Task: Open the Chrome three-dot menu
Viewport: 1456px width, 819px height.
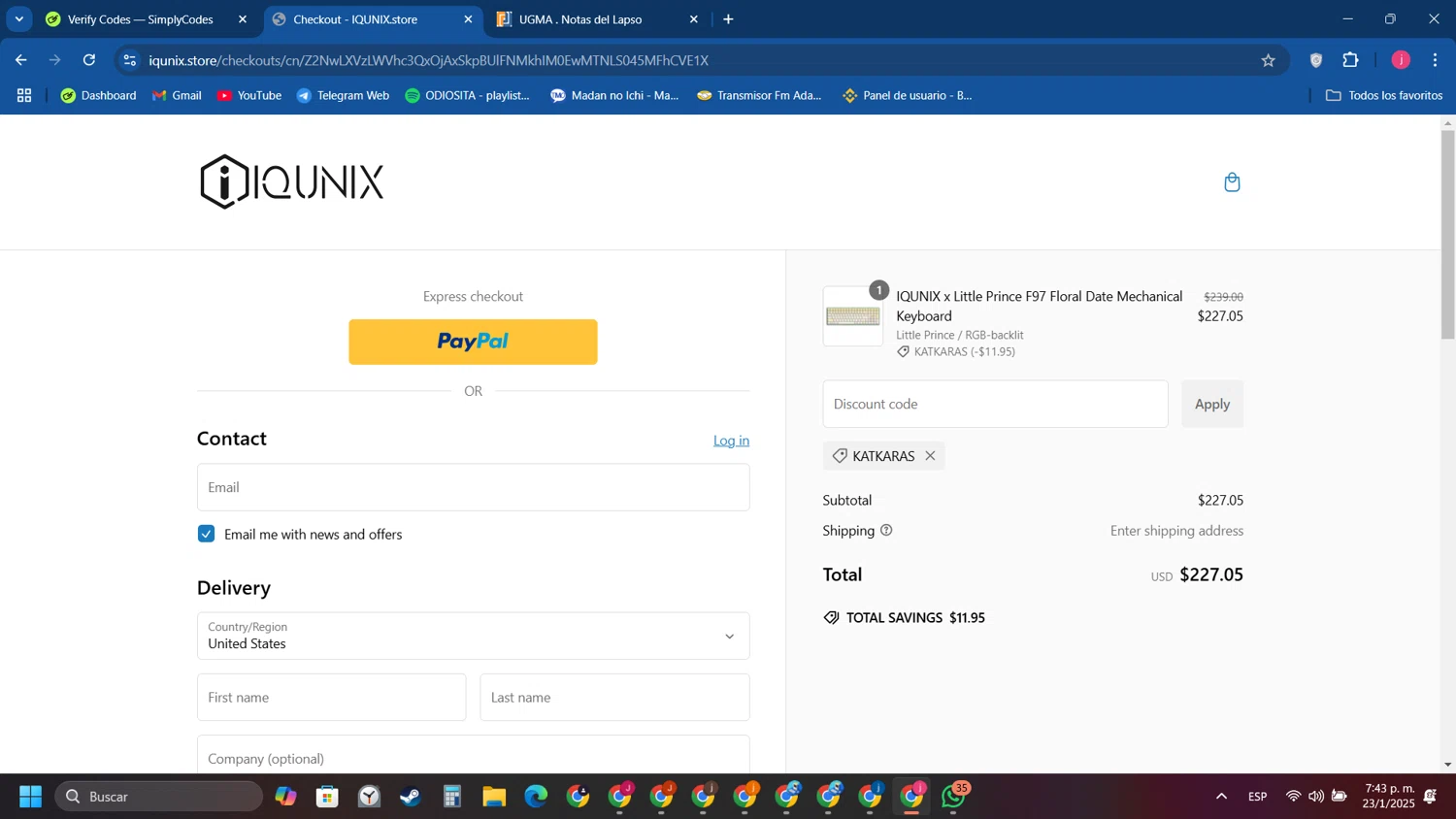Action: tap(1435, 60)
